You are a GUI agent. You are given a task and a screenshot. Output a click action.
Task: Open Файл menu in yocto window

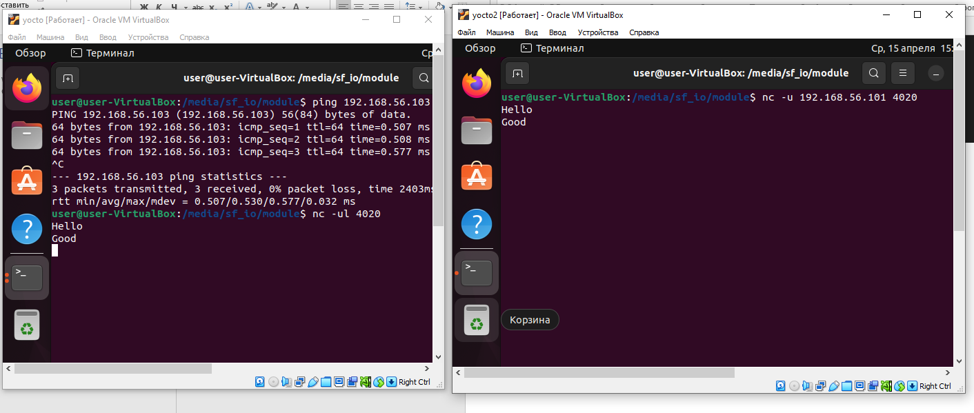click(x=17, y=37)
